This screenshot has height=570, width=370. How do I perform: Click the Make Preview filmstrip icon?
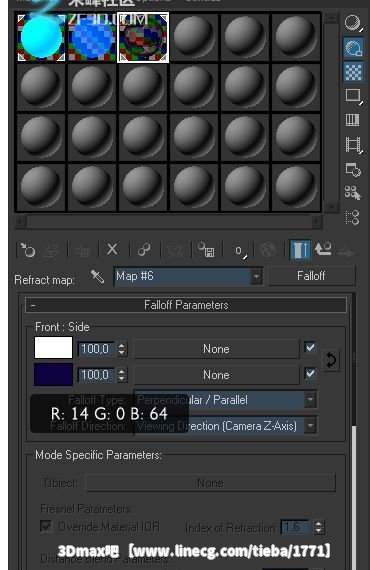(353, 144)
